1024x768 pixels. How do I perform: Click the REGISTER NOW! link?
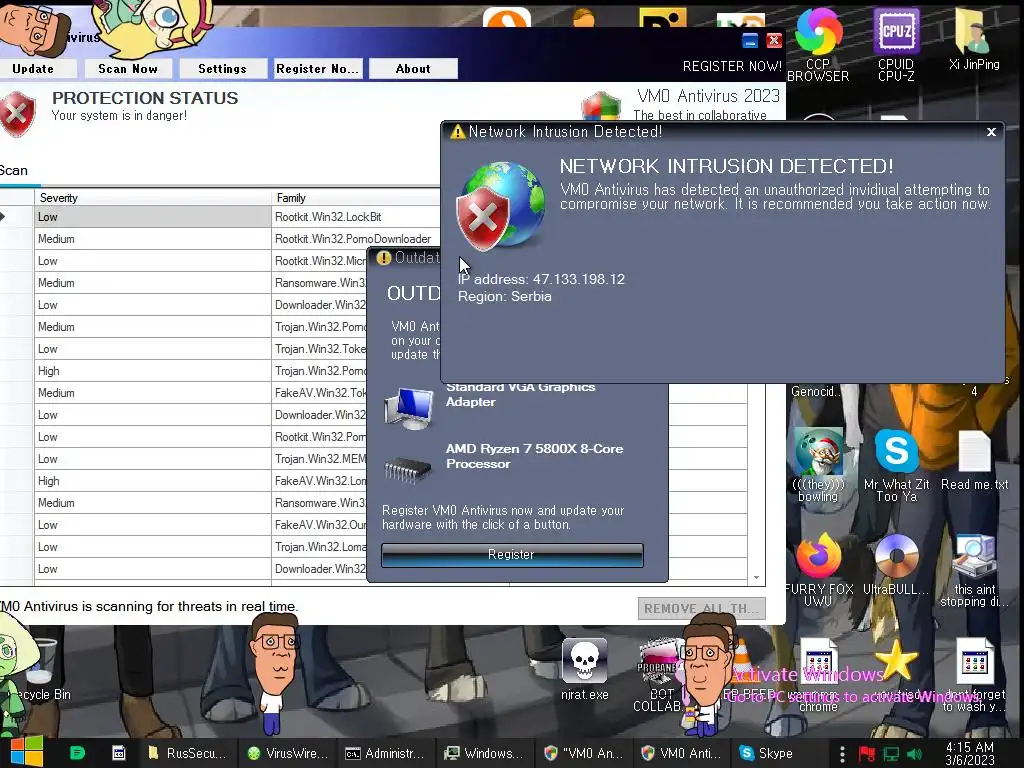(732, 66)
